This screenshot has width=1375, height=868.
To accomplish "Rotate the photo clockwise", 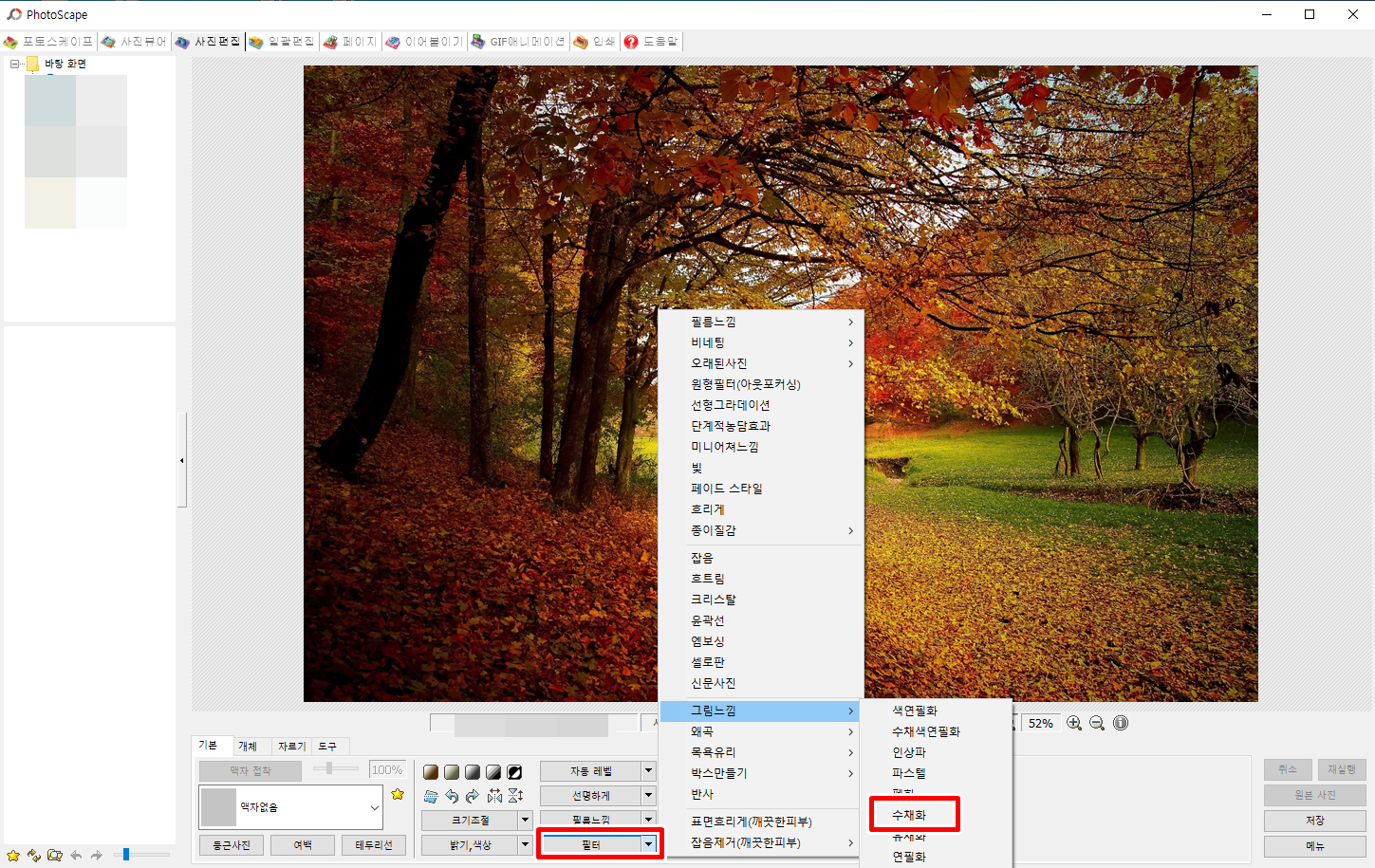I will [473, 796].
